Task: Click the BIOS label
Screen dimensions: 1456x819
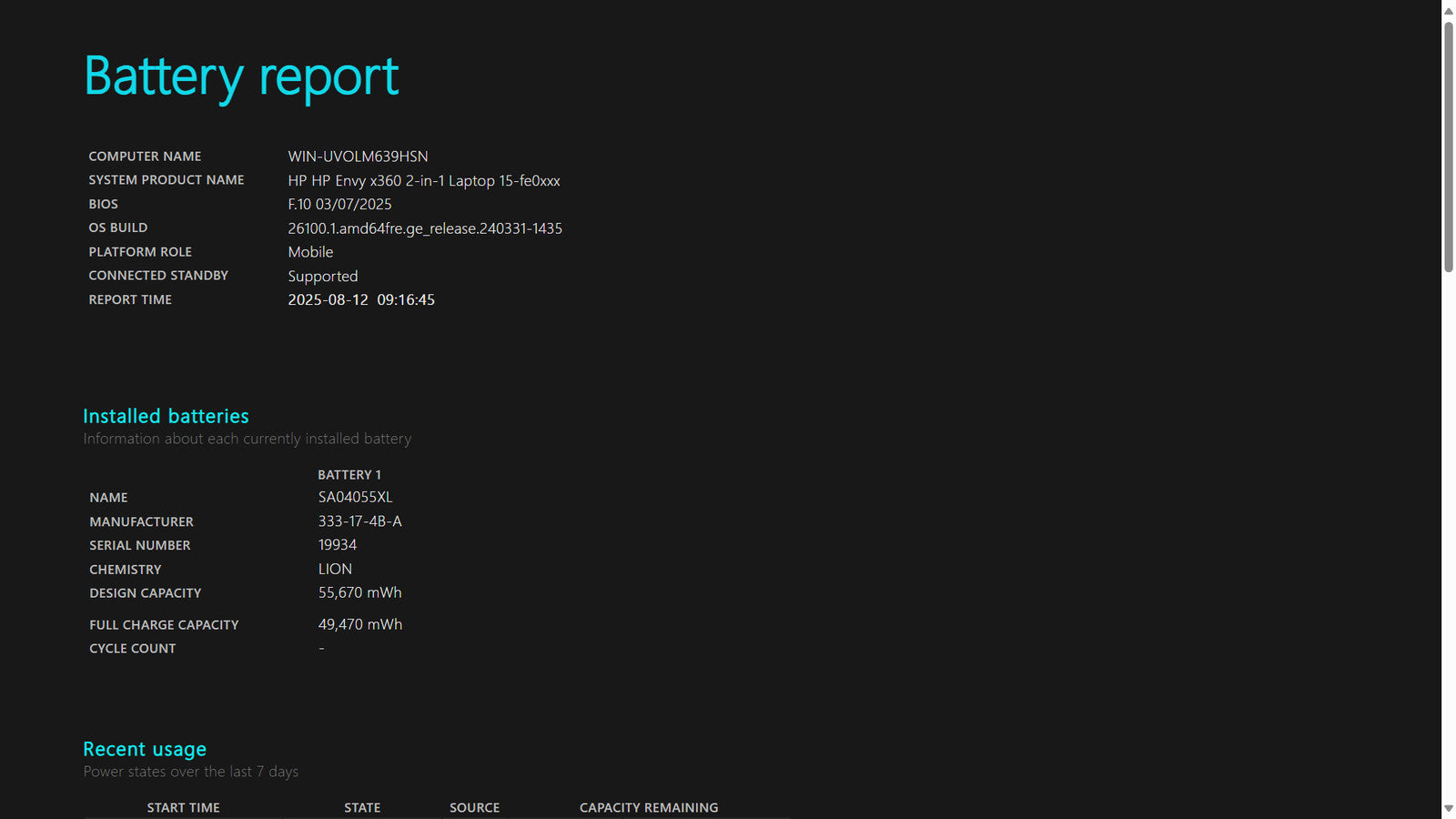Action: (103, 204)
